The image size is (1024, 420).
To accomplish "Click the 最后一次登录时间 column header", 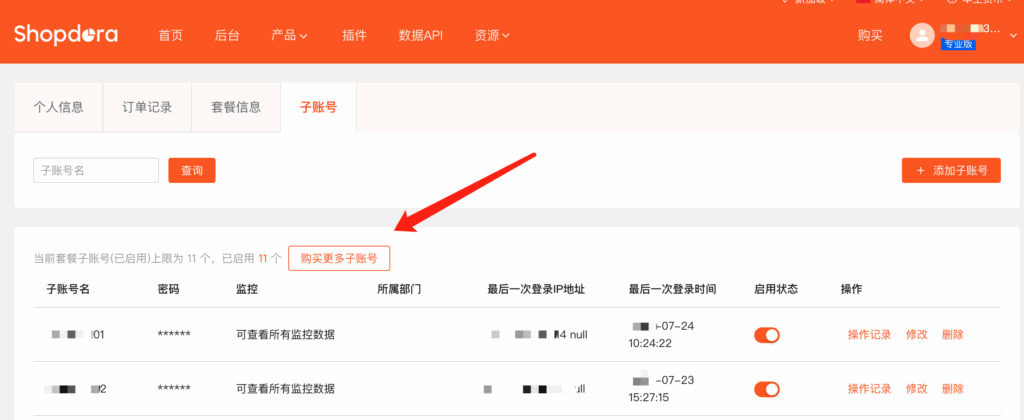I will [673, 289].
